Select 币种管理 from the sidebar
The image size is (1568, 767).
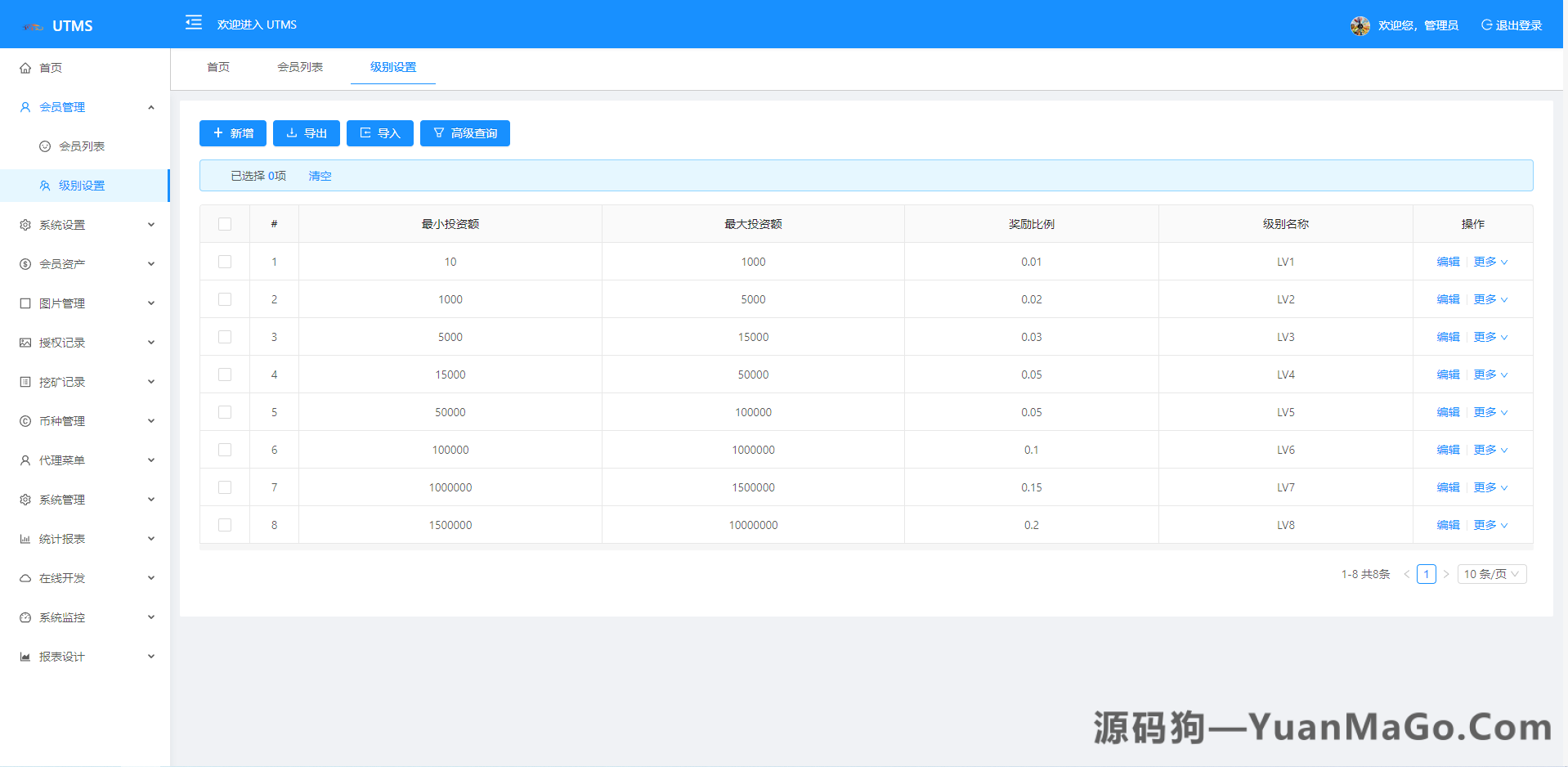(x=62, y=420)
